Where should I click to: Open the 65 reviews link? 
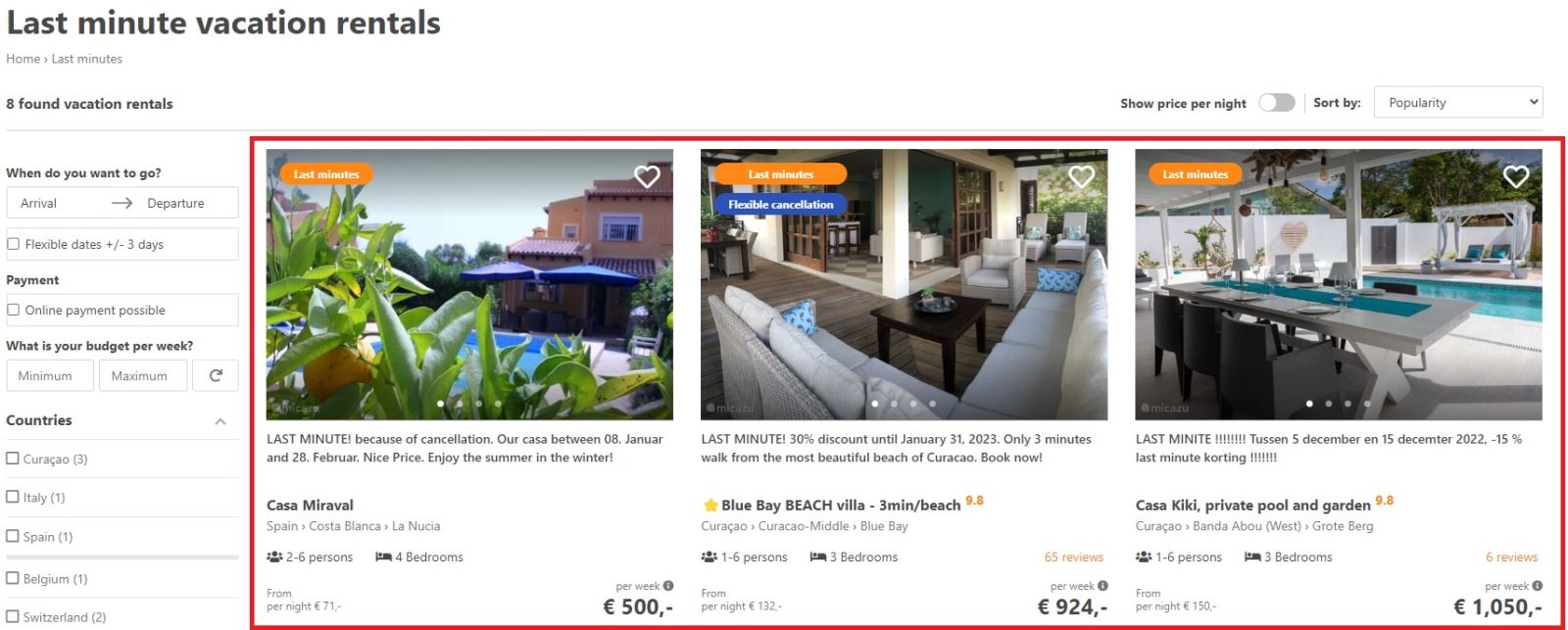coord(1073,557)
